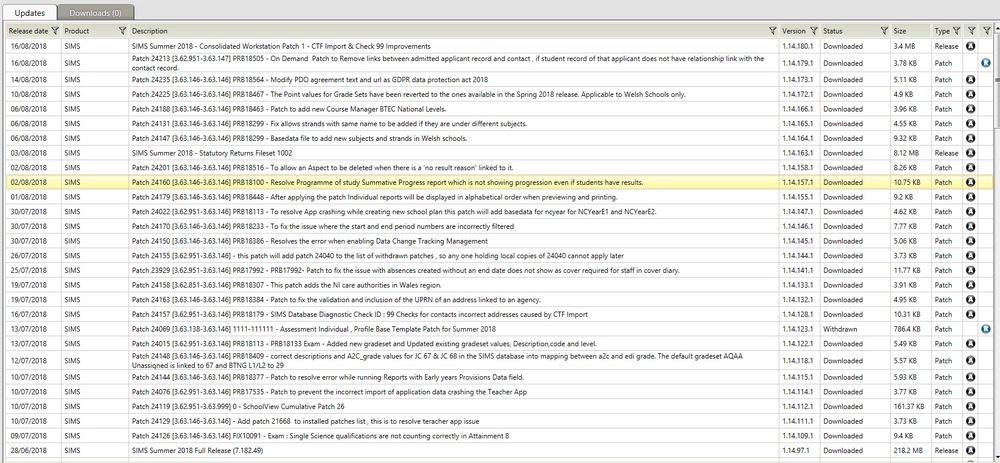
Task: Select the Patch 24163 UPRN description row
Action: coord(336,300)
